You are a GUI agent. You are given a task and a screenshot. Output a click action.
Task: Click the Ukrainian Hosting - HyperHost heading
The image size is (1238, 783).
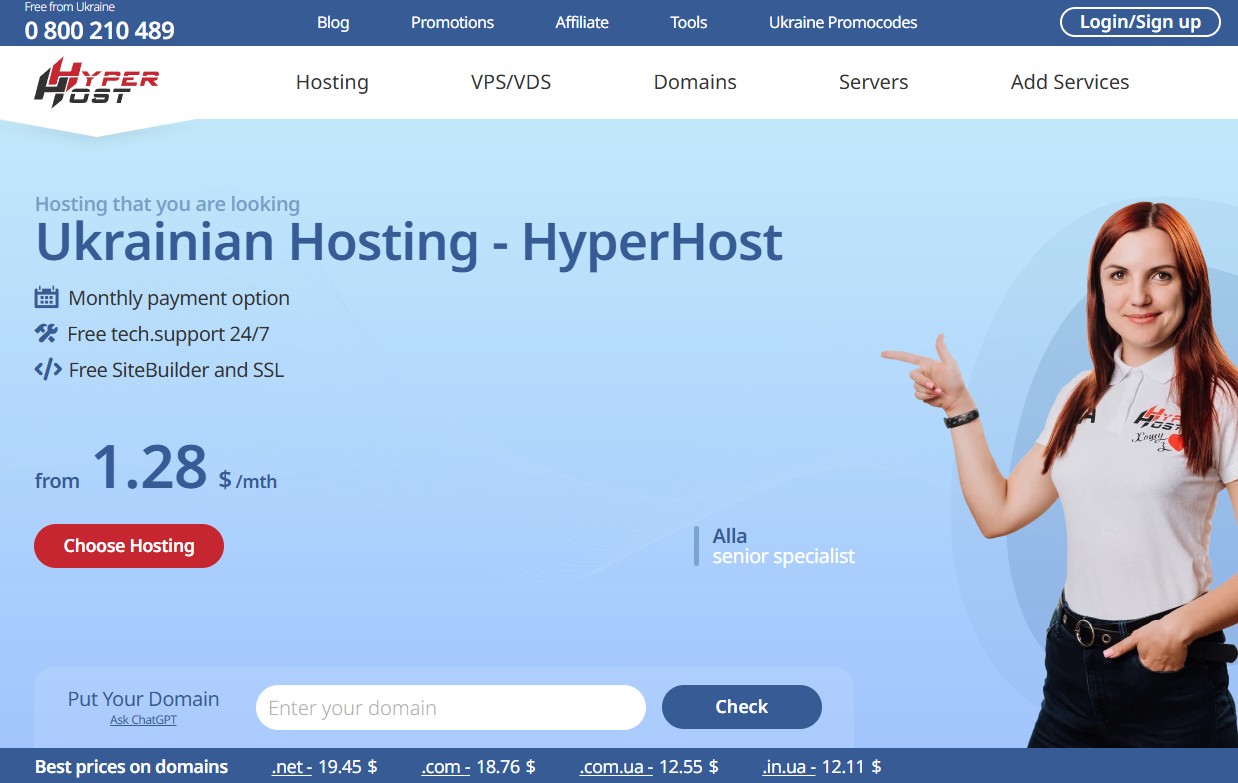coord(409,241)
